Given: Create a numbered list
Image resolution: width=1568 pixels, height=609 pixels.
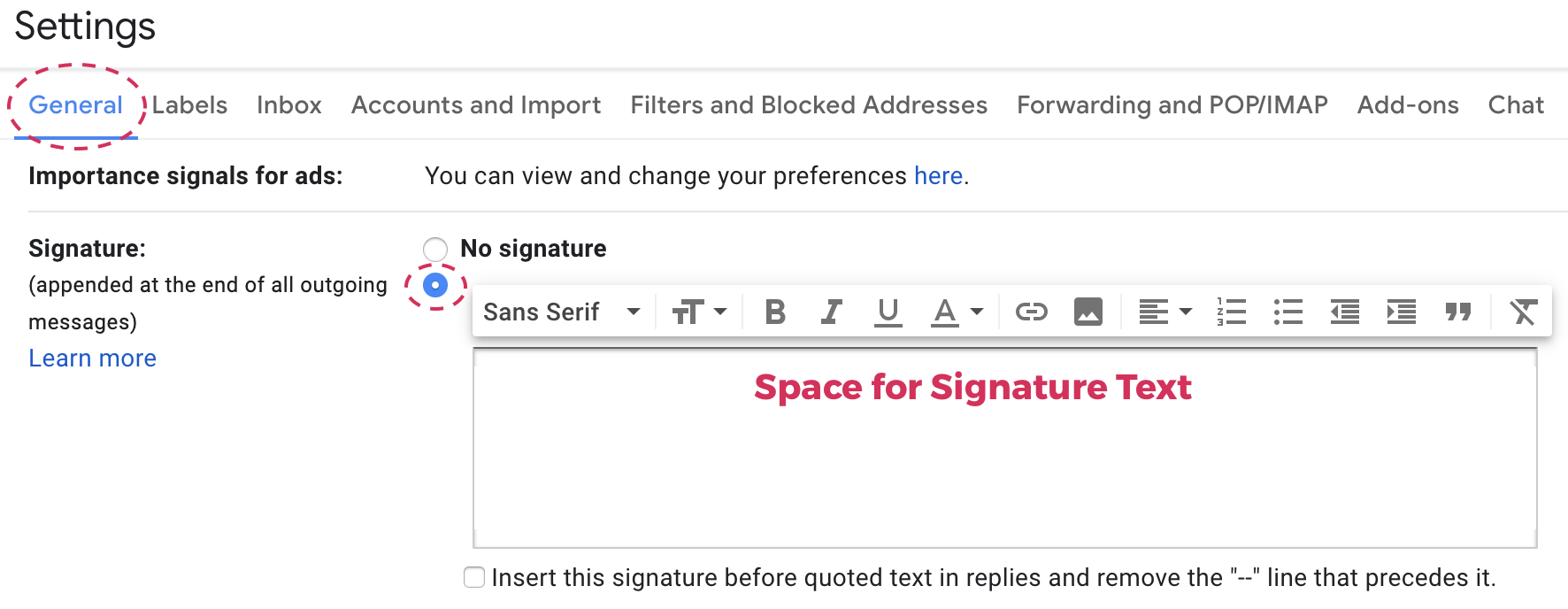Looking at the screenshot, I should [x=1231, y=312].
